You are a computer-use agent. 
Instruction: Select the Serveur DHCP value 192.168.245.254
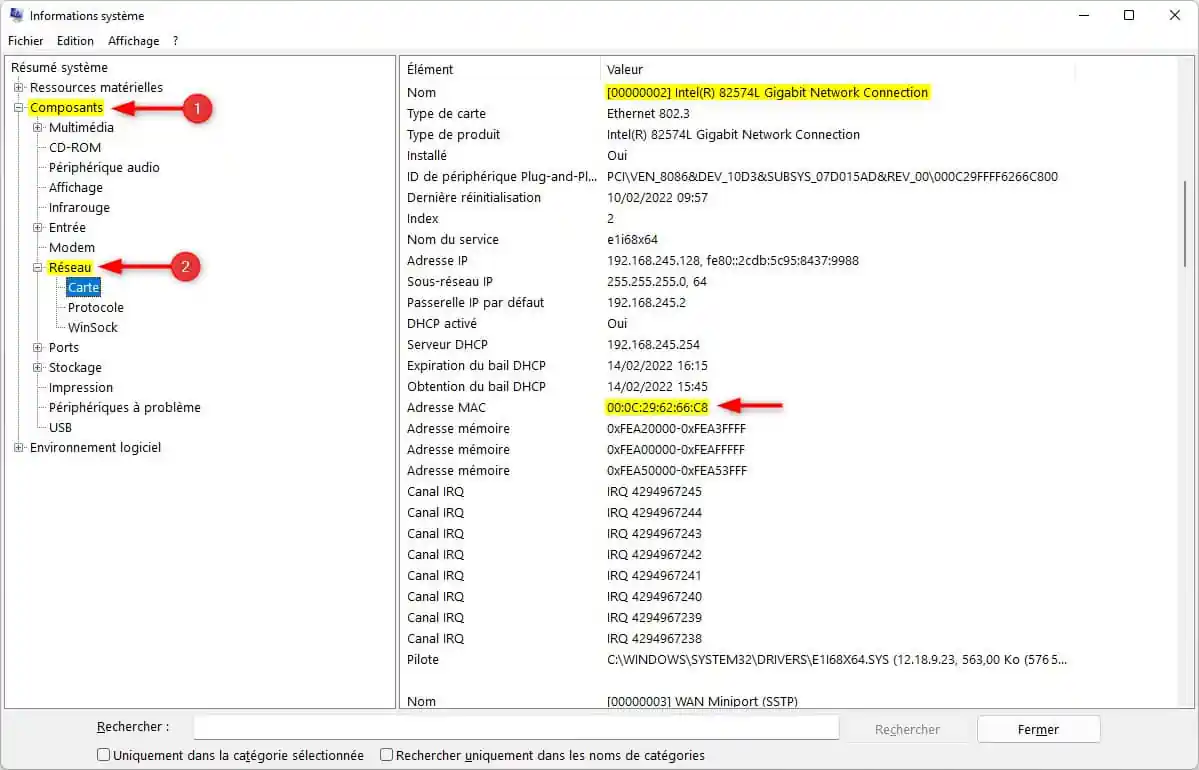pyautogui.click(x=653, y=345)
